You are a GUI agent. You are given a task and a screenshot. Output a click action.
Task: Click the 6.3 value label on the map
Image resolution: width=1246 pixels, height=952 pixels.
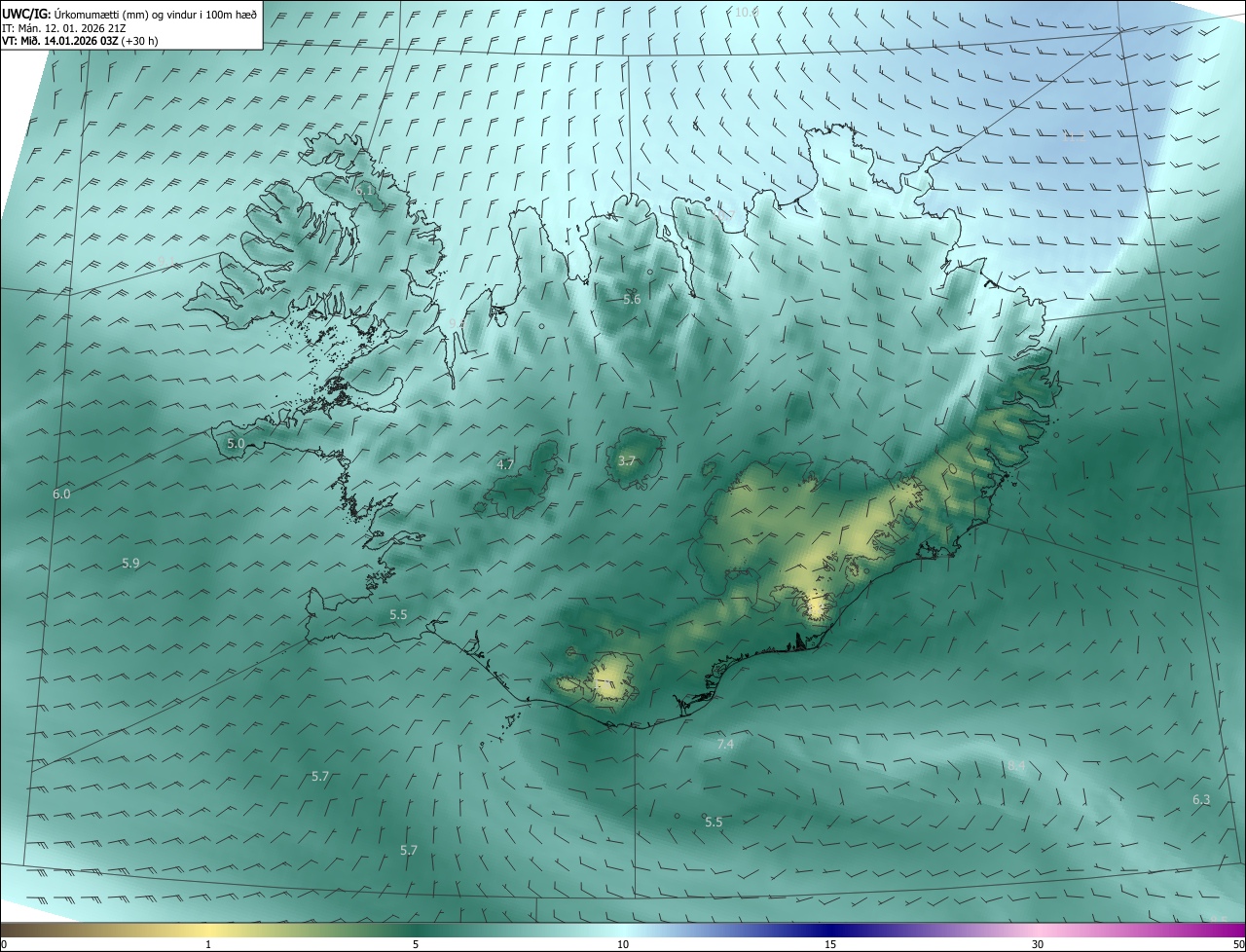(1201, 799)
